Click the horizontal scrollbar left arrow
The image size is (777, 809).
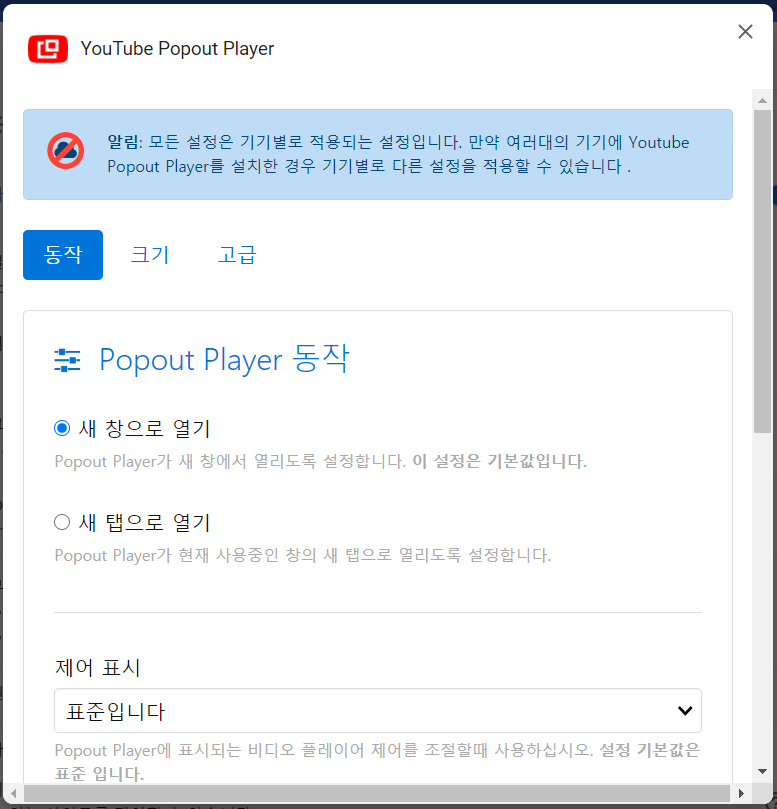point(13,793)
